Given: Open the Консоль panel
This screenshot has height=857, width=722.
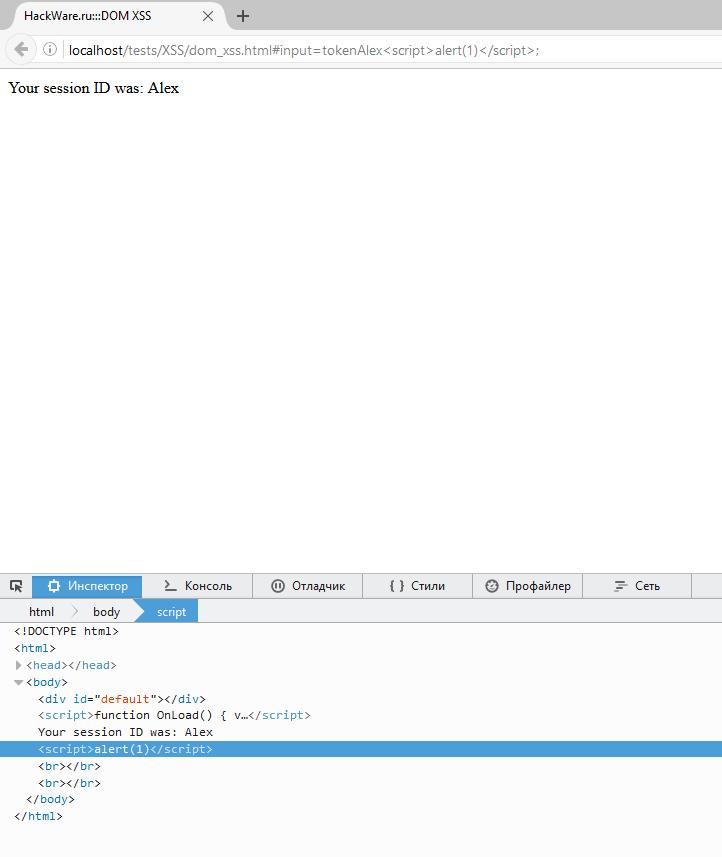Looking at the screenshot, I should (x=197, y=586).
